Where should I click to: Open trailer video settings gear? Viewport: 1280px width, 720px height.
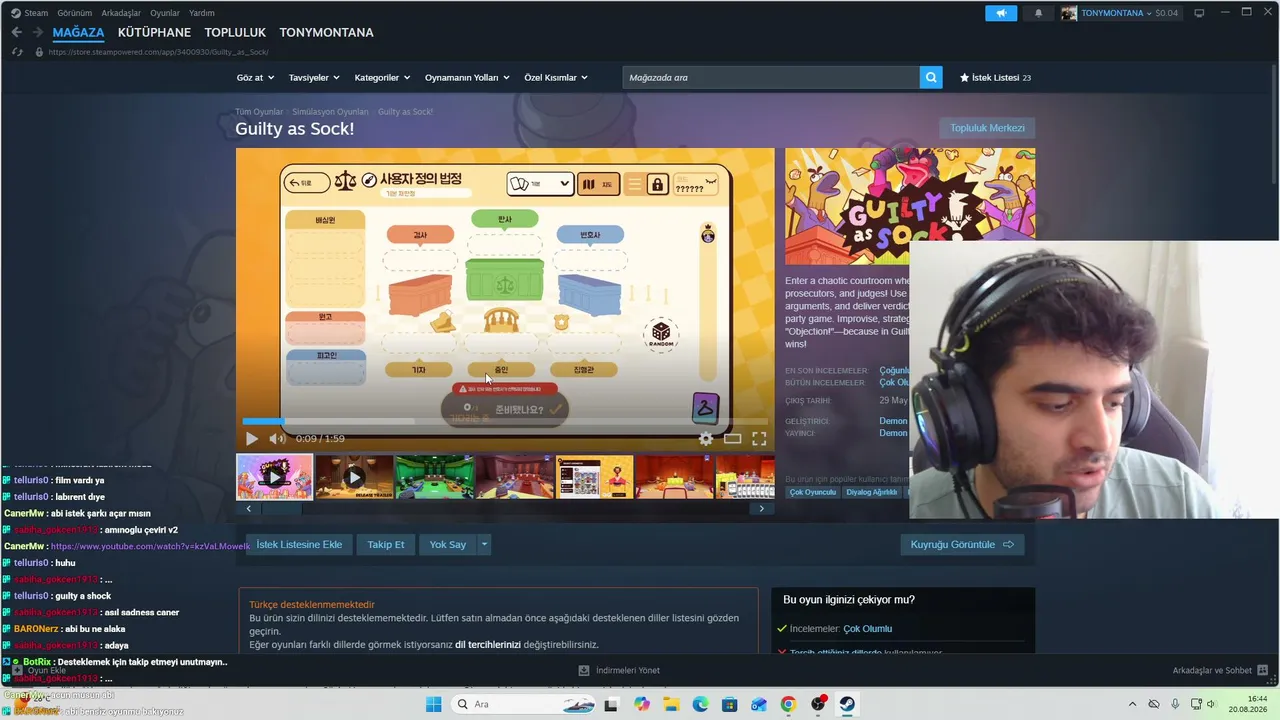point(706,438)
